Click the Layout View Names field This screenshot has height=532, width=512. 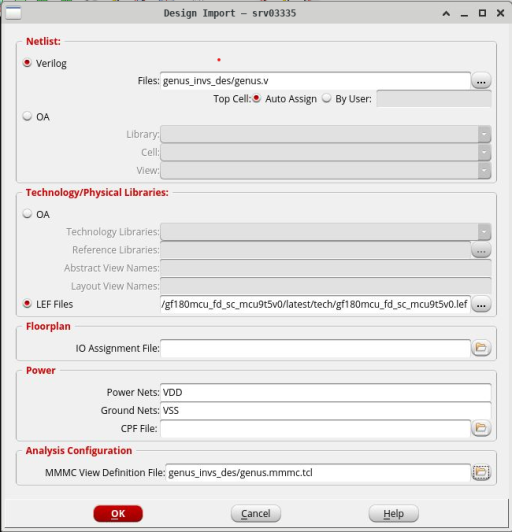(326, 286)
